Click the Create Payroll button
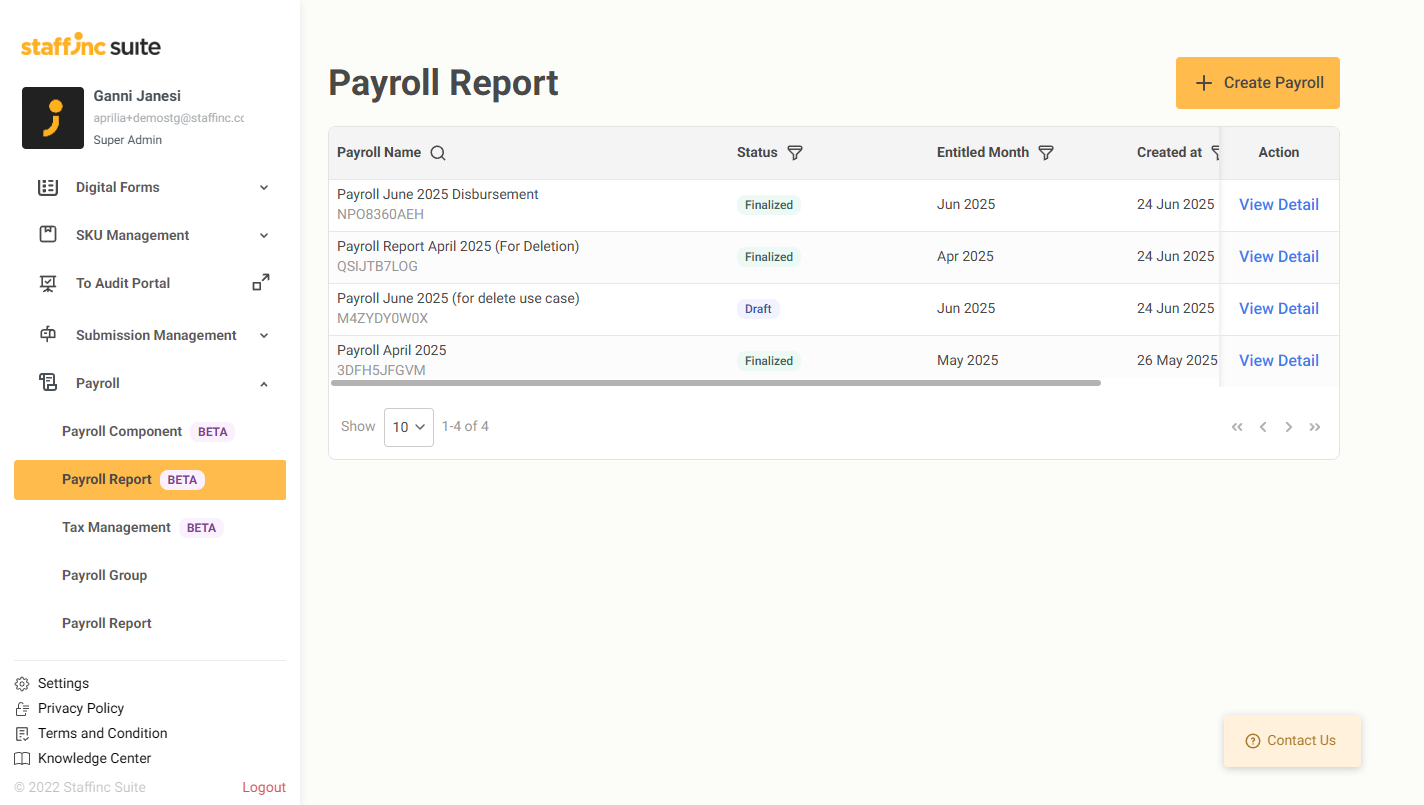 [1257, 83]
